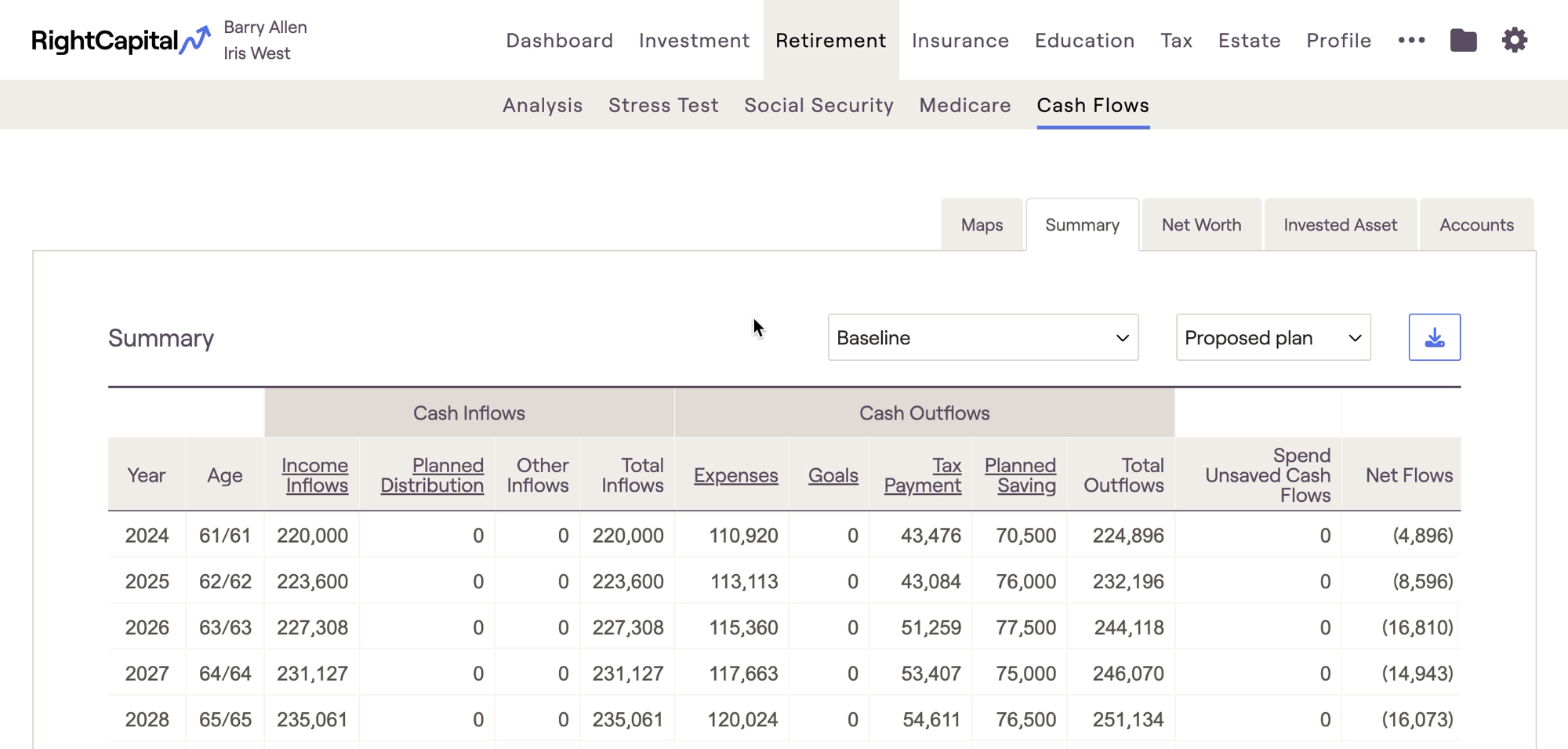This screenshot has width=1568, height=749.
Task: Click the Goals column link
Action: pyautogui.click(x=833, y=475)
